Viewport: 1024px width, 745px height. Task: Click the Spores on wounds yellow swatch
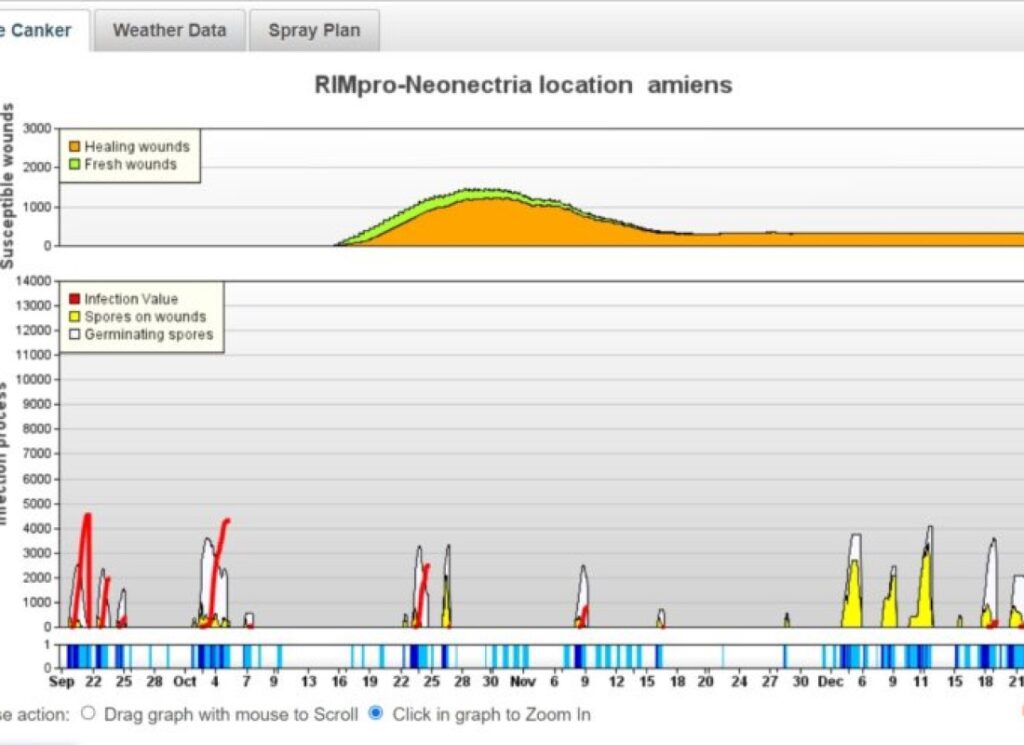[74, 317]
